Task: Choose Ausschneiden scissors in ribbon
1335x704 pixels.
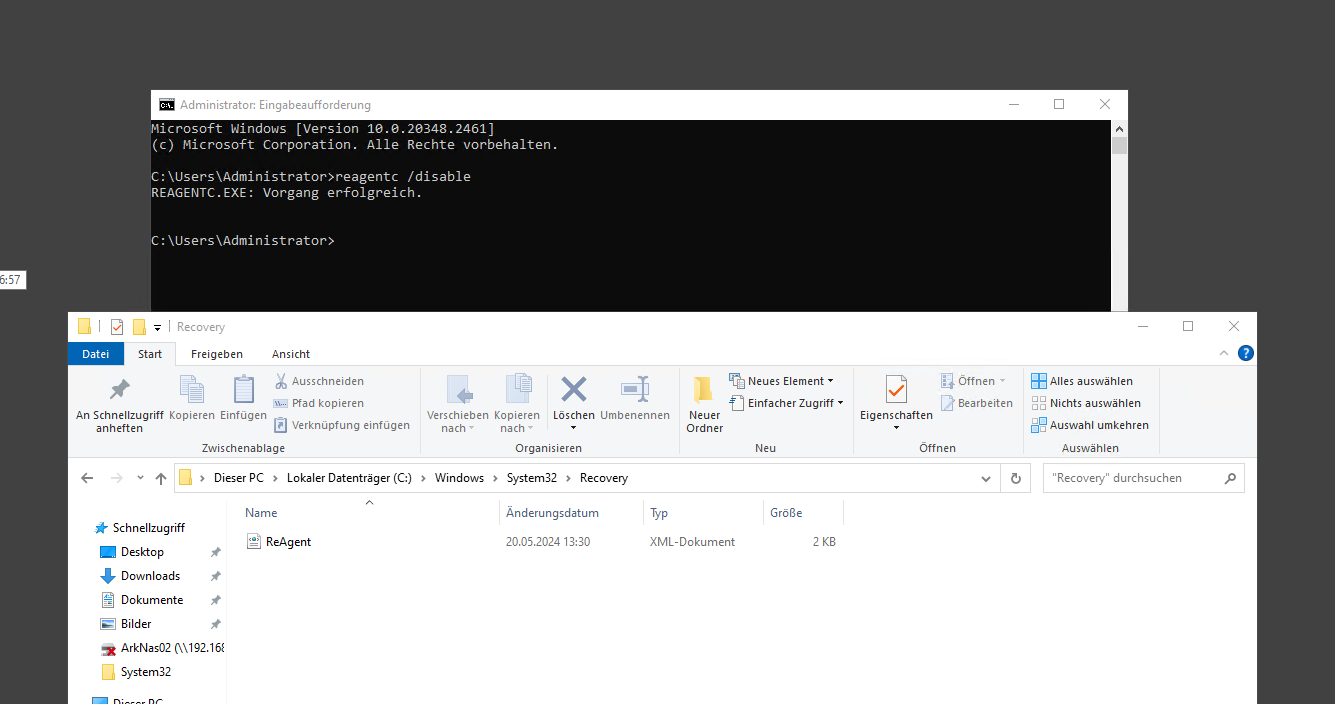Action: coord(319,381)
